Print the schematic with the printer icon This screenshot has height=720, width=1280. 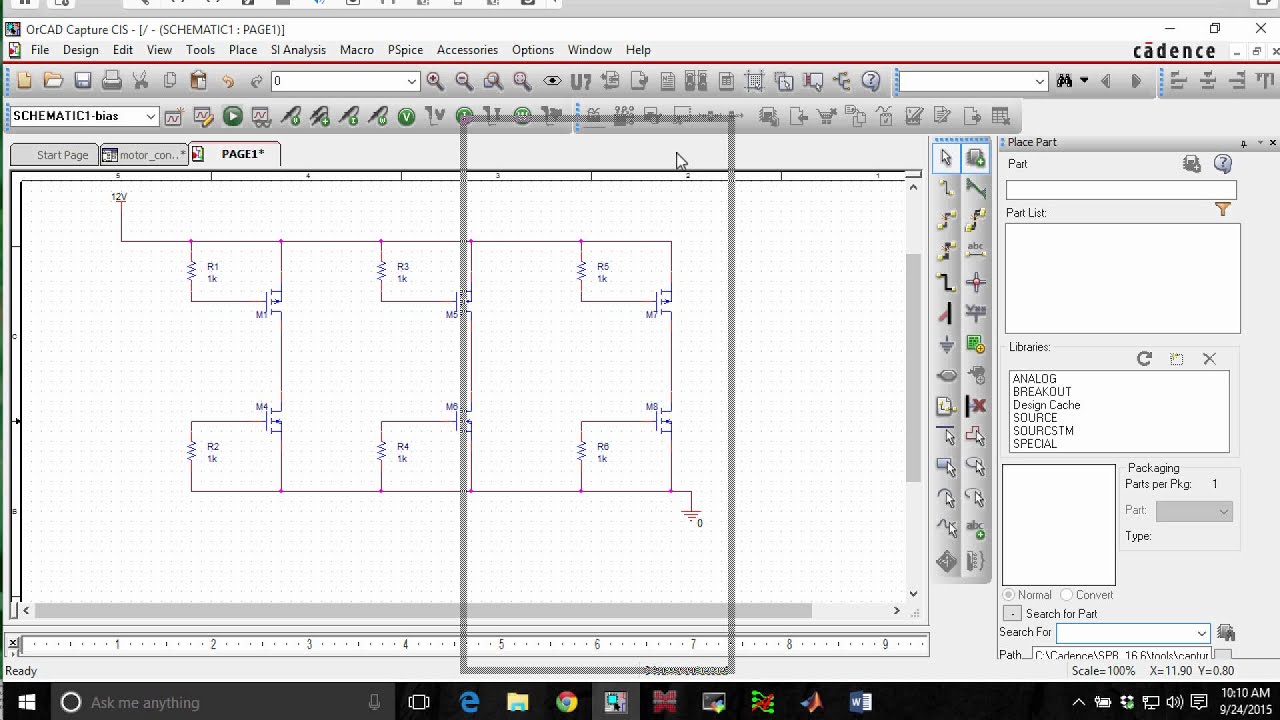point(112,81)
